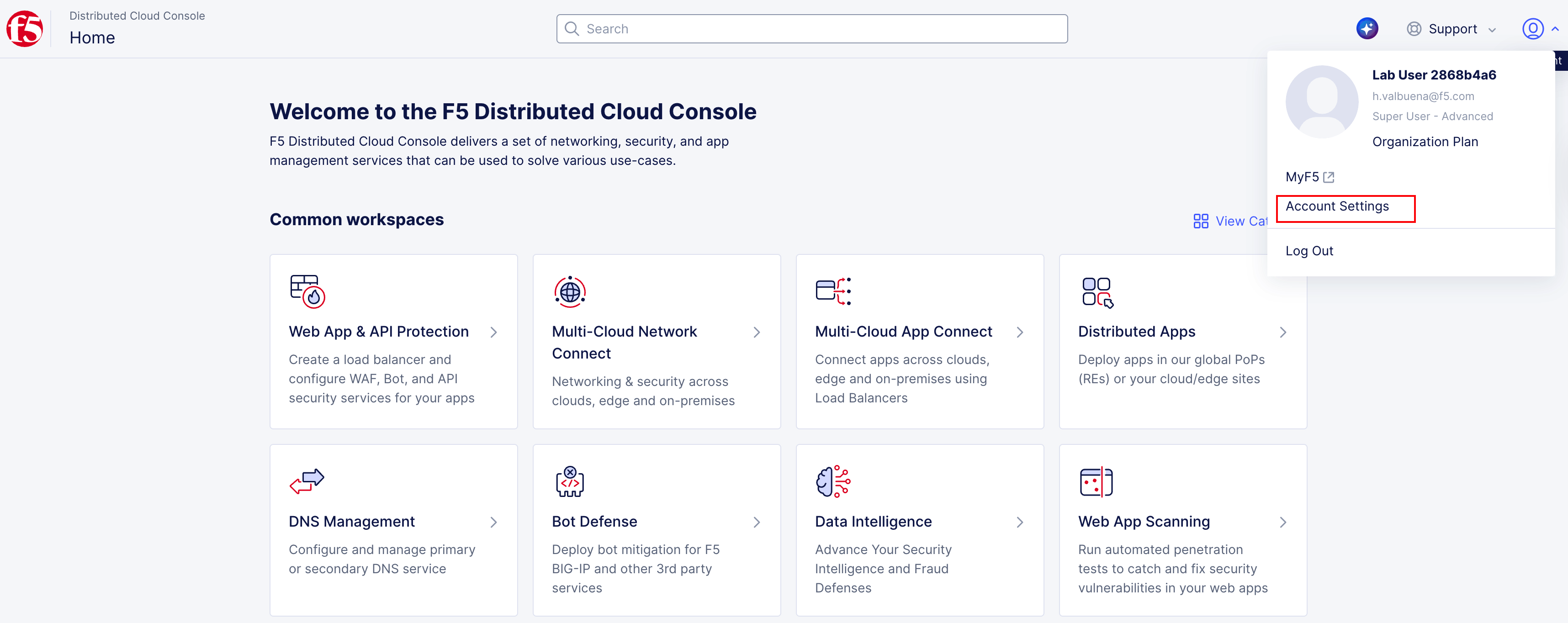
Task: Click the Home title in header
Action: (92, 38)
